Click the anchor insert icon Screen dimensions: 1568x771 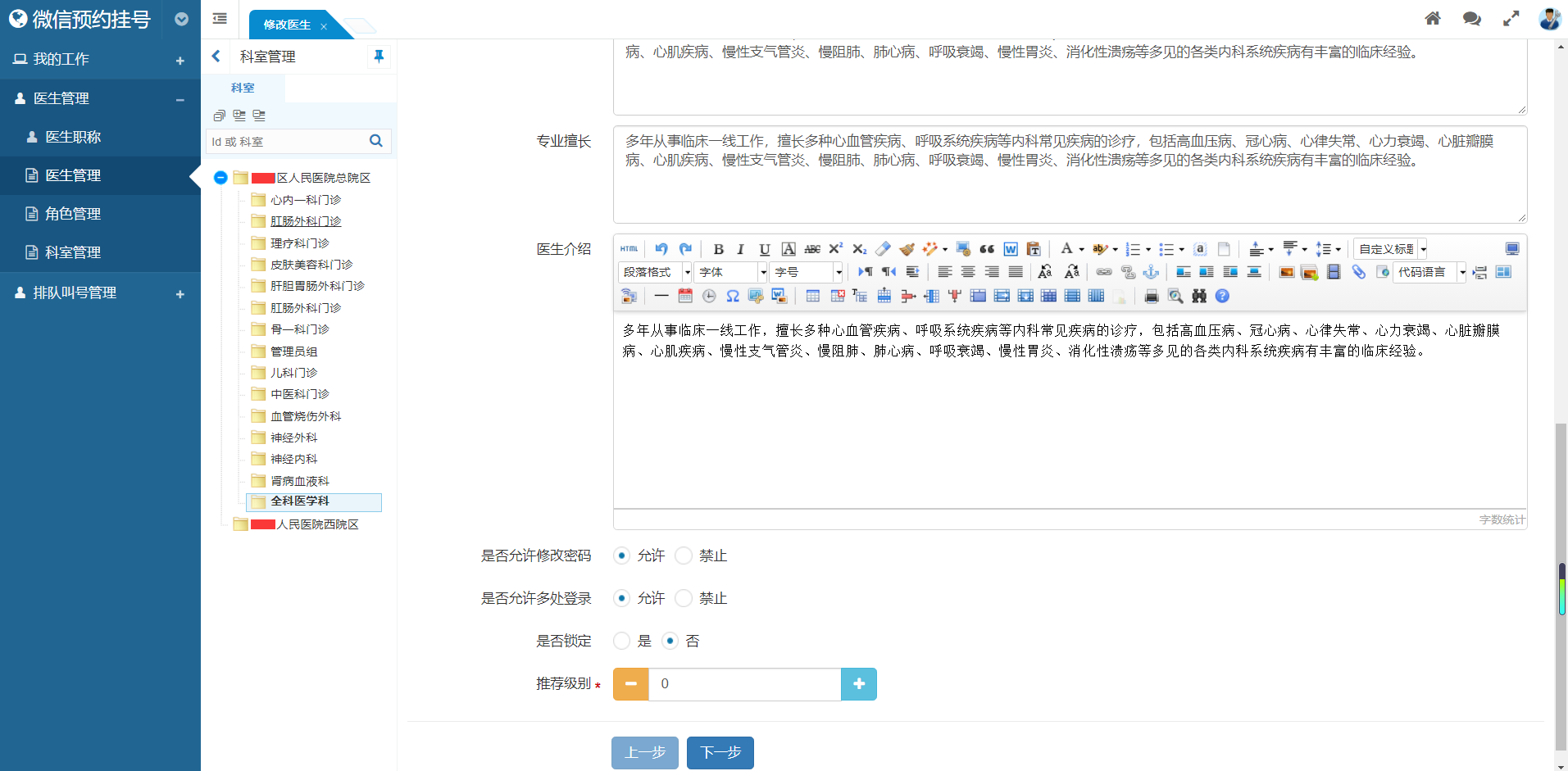pyautogui.click(x=1152, y=273)
